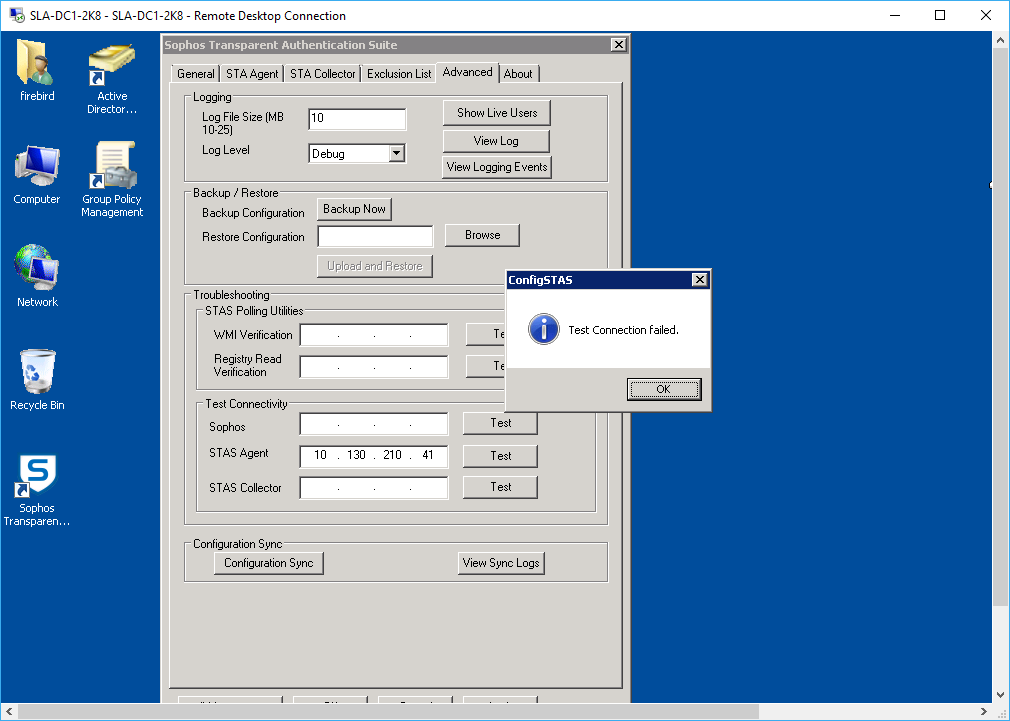Test Sophos connectivity
This screenshot has width=1010, height=721.
500,423
